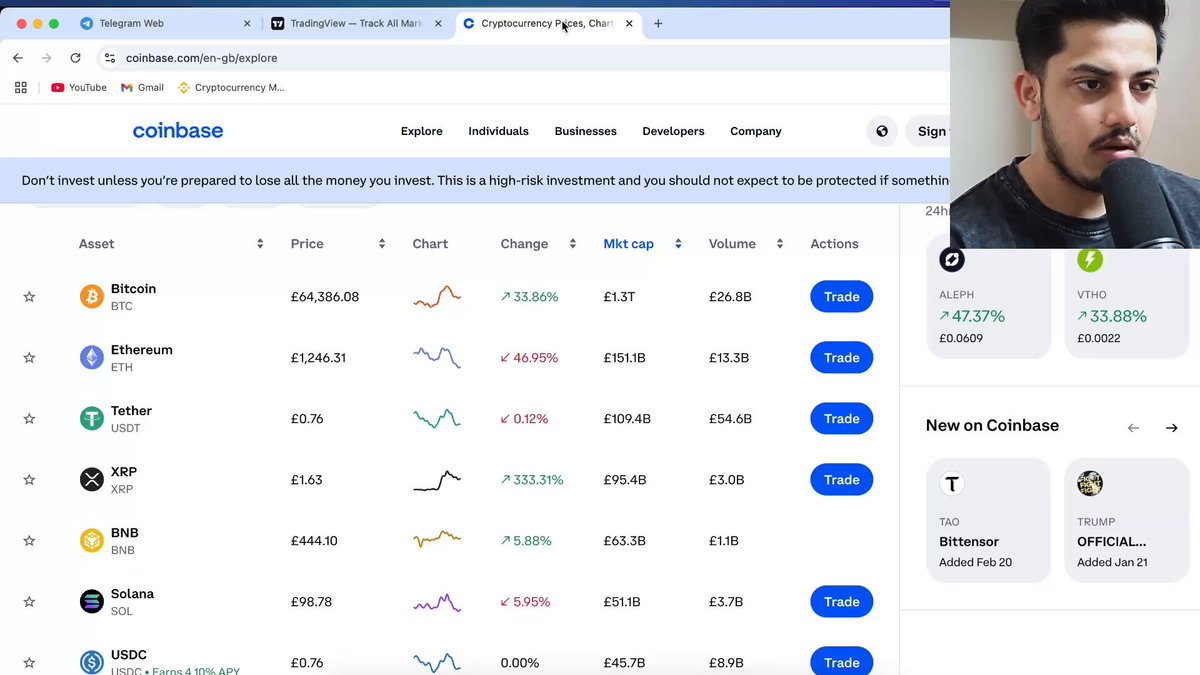Open the VTHO token icon
Viewport: 1200px width, 675px height.
pos(1090,260)
